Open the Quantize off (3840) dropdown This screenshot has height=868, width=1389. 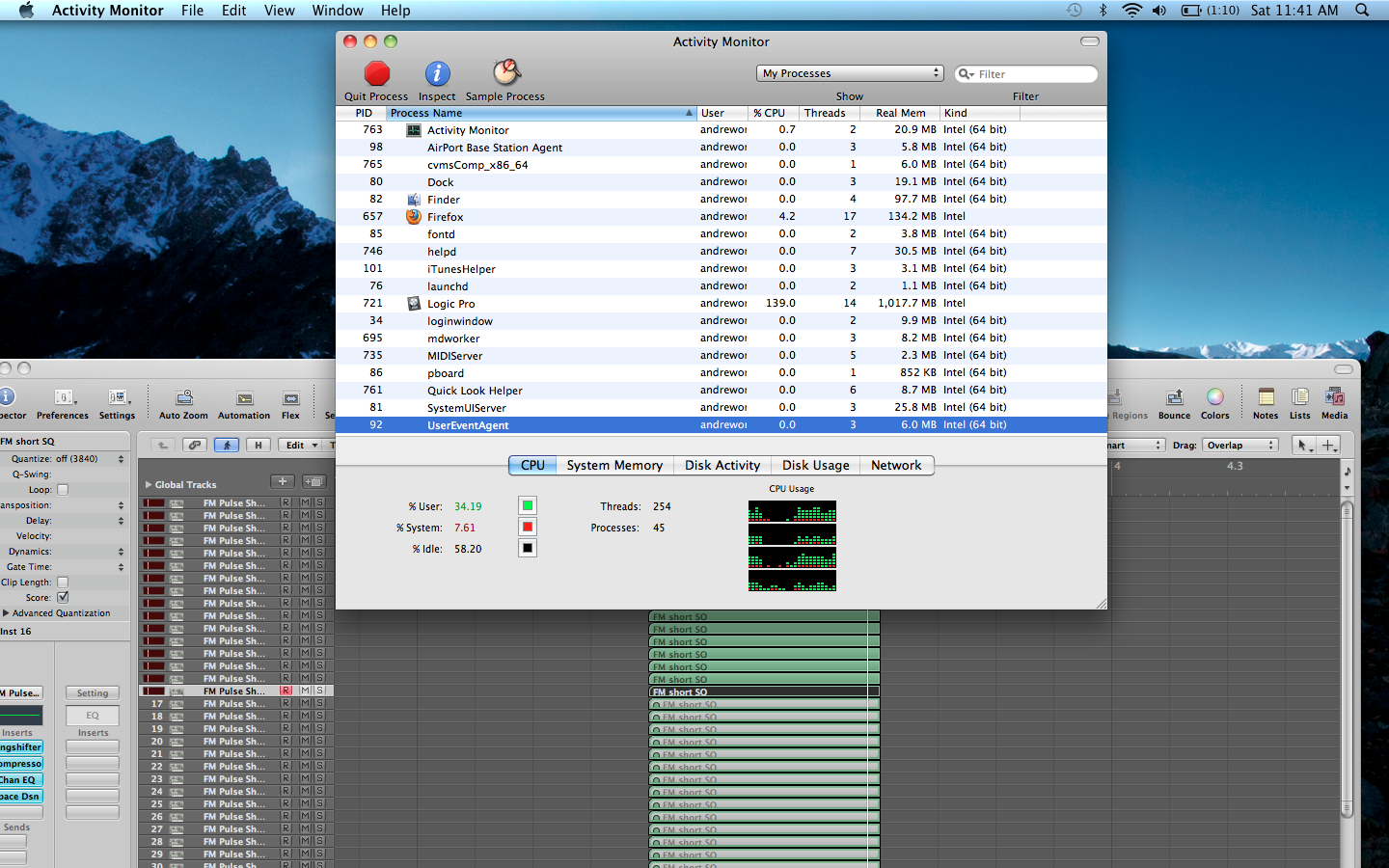91,459
